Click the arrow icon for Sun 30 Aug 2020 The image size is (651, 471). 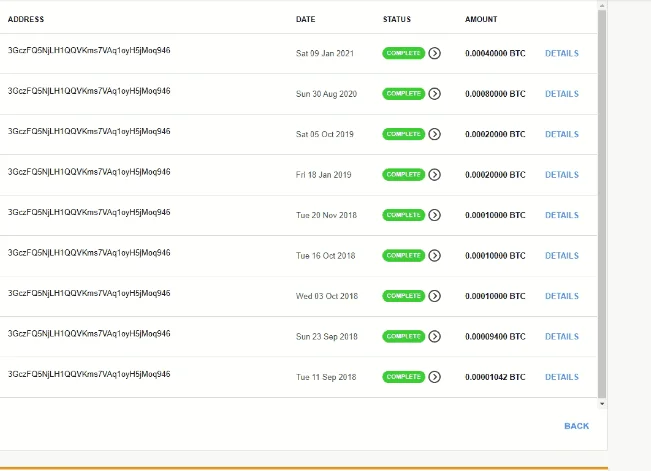(x=434, y=94)
